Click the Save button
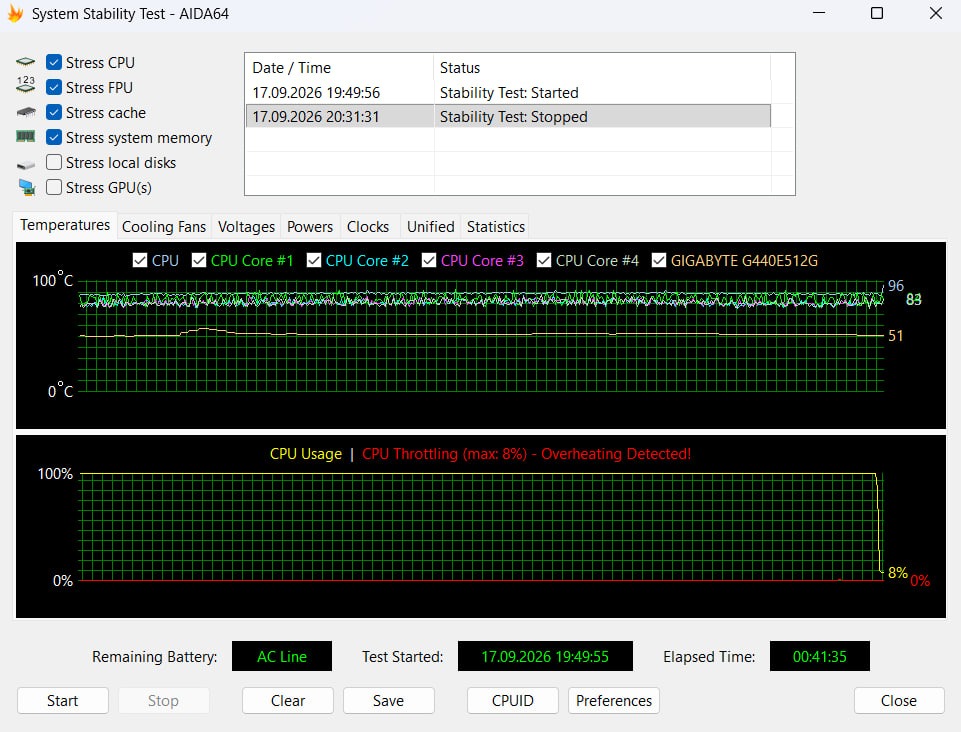Viewport: 961px width, 732px height. (x=389, y=701)
